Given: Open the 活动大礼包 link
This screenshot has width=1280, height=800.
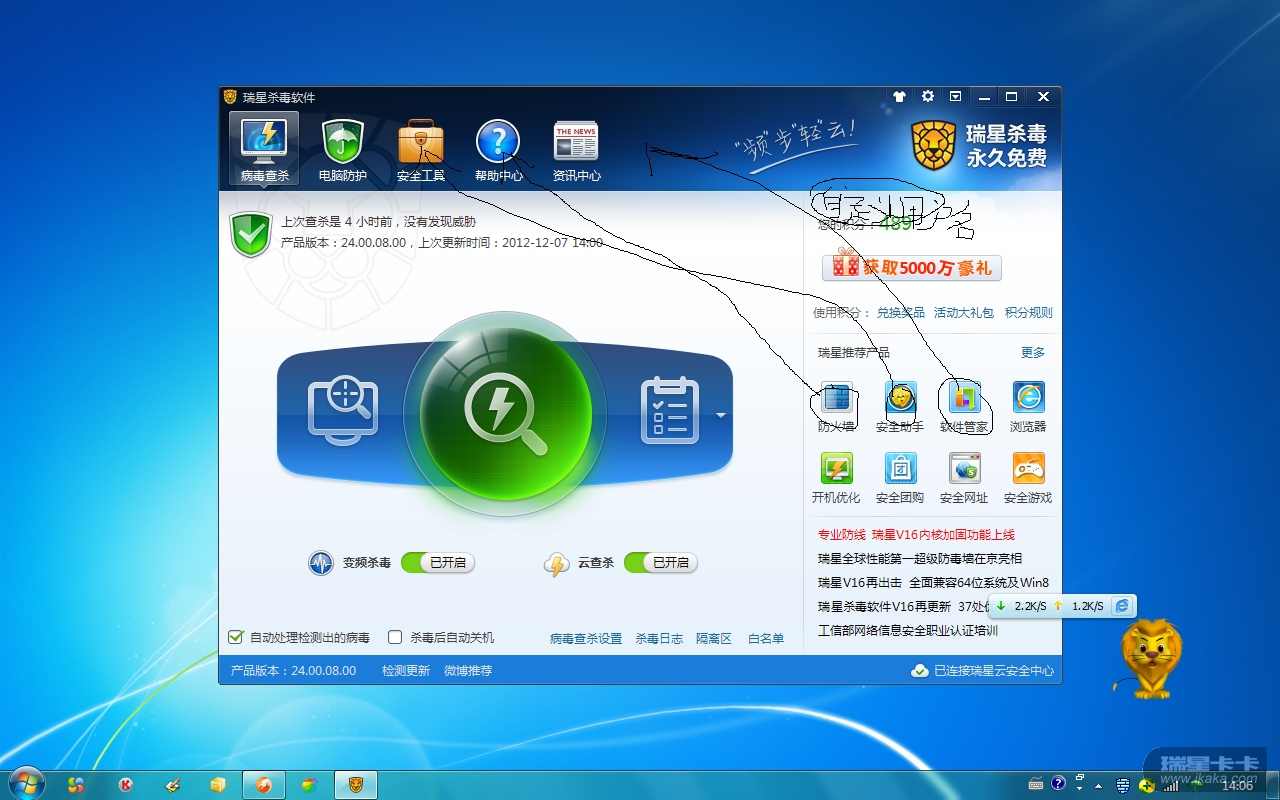Looking at the screenshot, I should pyautogui.click(x=964, y=313).
